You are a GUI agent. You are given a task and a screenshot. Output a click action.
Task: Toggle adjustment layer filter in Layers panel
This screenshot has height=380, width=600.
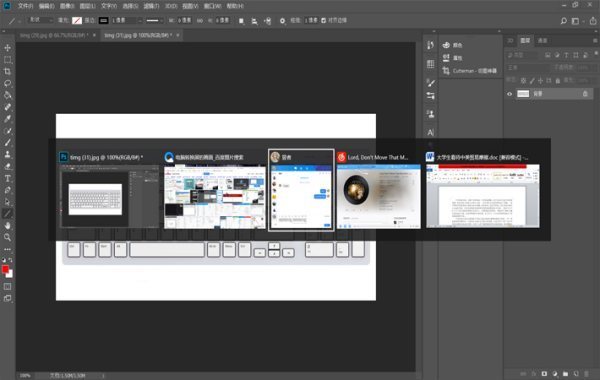[x=557, y=55]
